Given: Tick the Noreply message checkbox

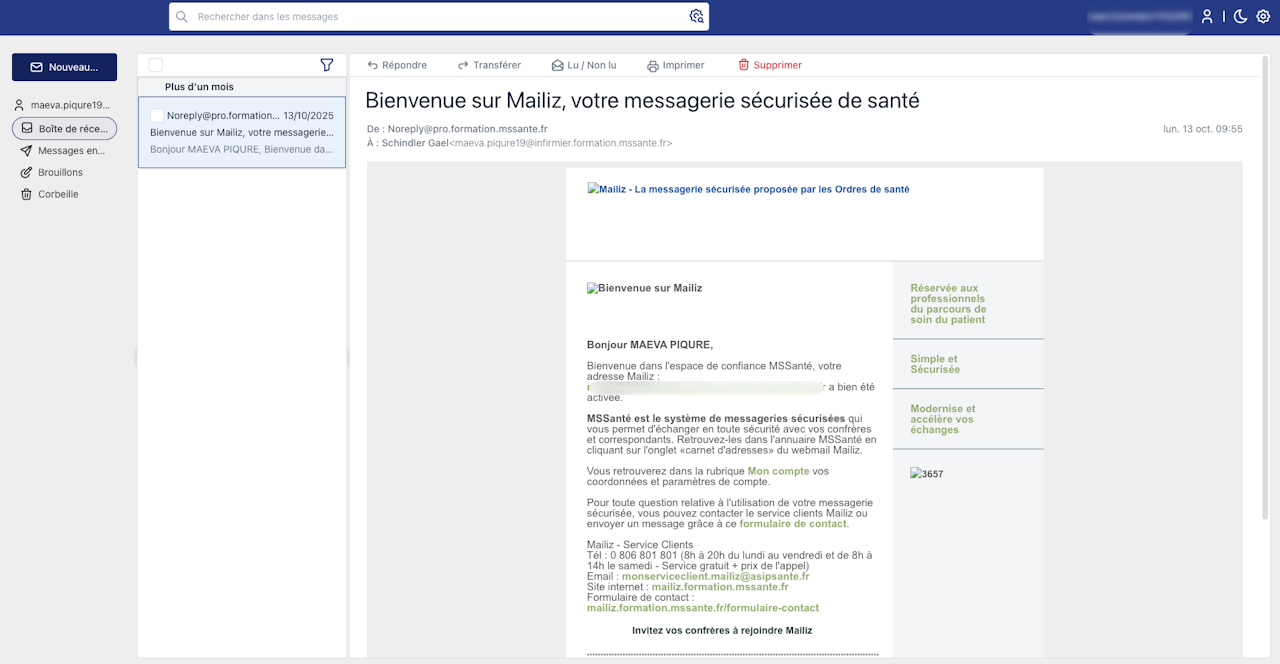Looking at the screenshot, I should coord(157,116).
